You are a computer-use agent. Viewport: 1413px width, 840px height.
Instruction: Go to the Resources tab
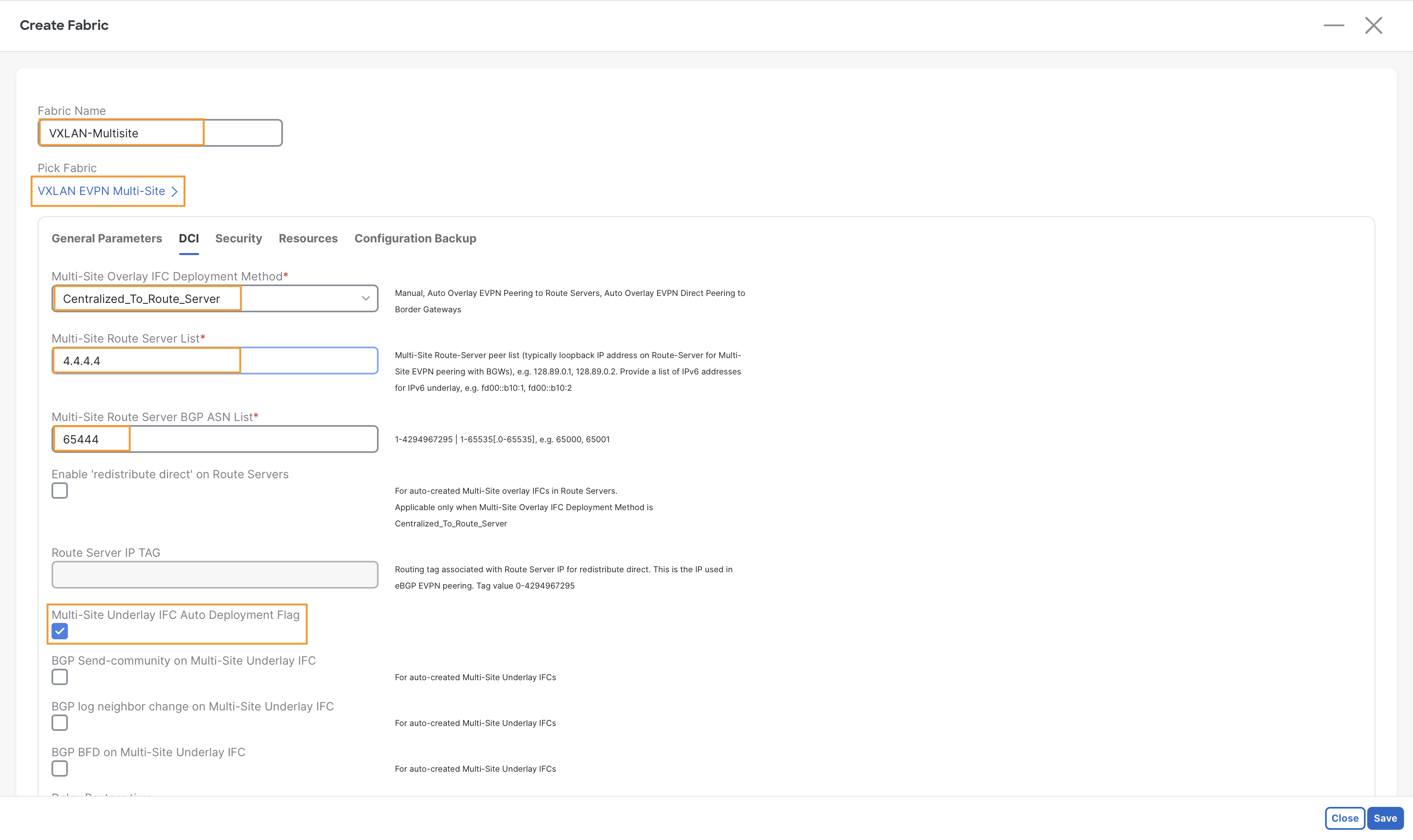(x=308, y=238)
